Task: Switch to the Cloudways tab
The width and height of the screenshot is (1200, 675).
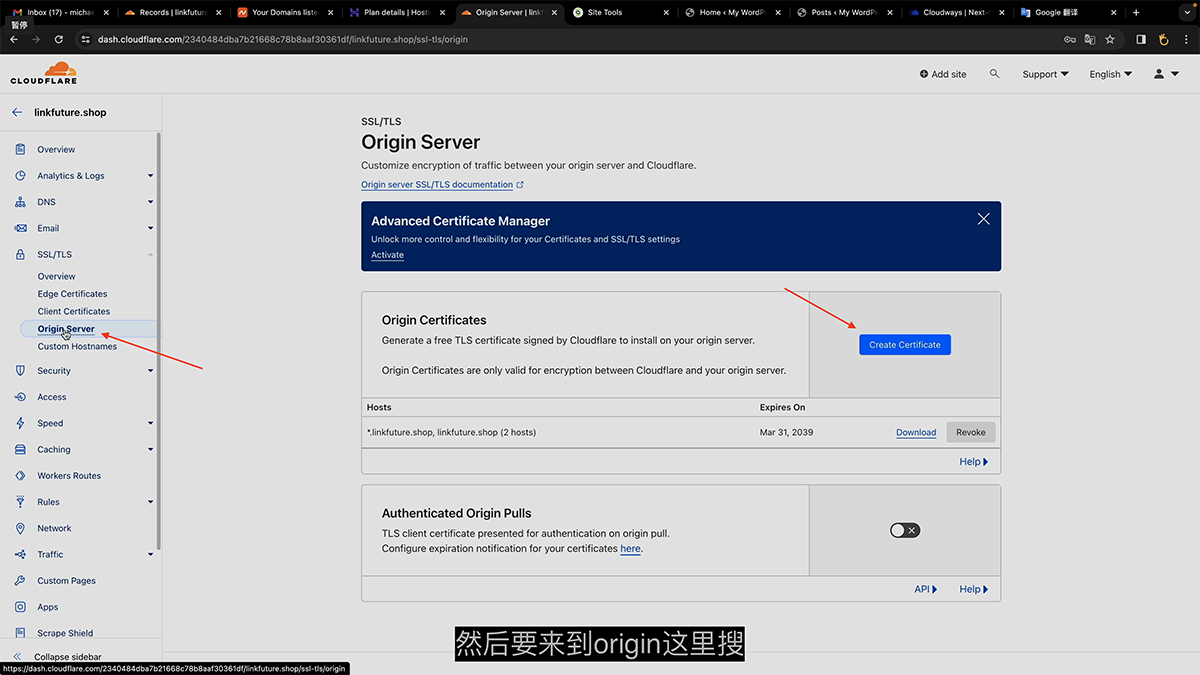Action: tap(957, 13)
